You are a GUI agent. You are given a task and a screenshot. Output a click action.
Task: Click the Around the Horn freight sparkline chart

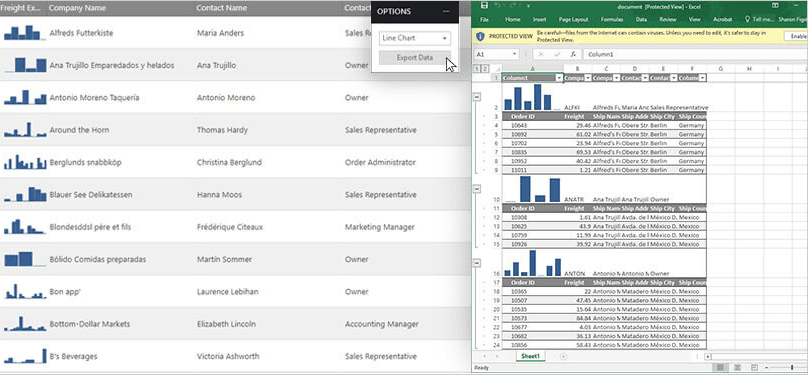point(25,130)
